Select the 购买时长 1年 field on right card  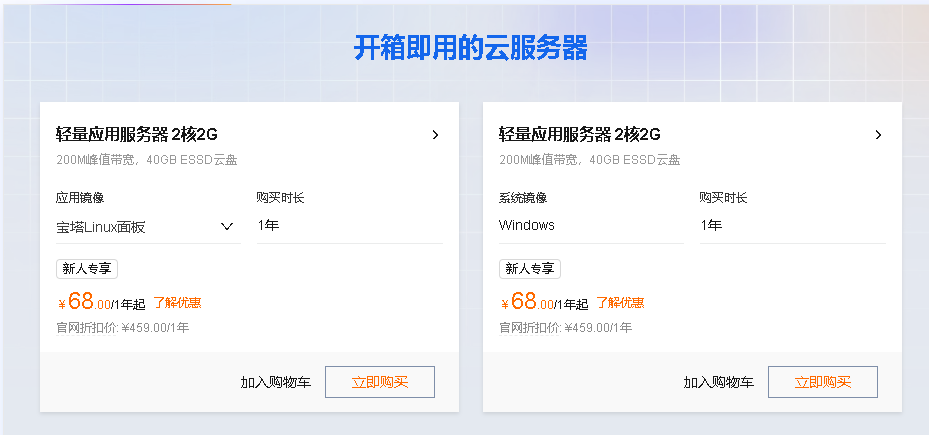[x=792, y=226]
